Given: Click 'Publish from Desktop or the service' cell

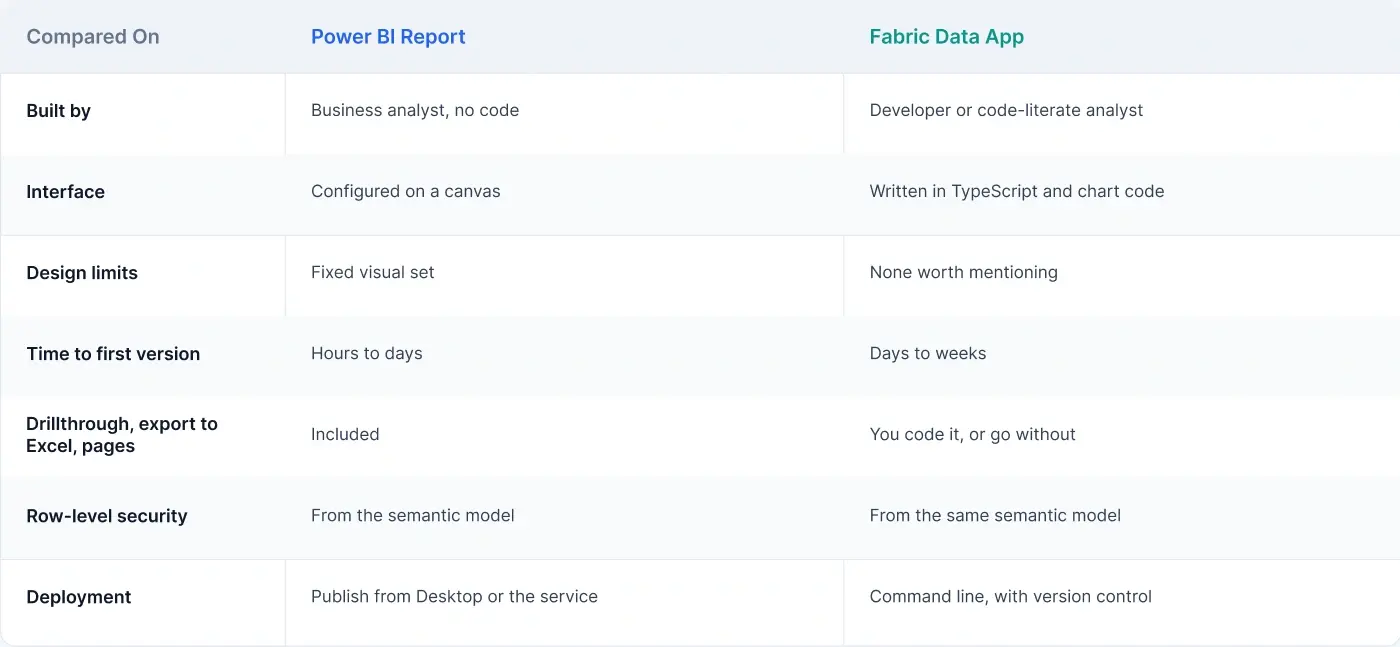Looking at the screenshot, I should 454,597.
